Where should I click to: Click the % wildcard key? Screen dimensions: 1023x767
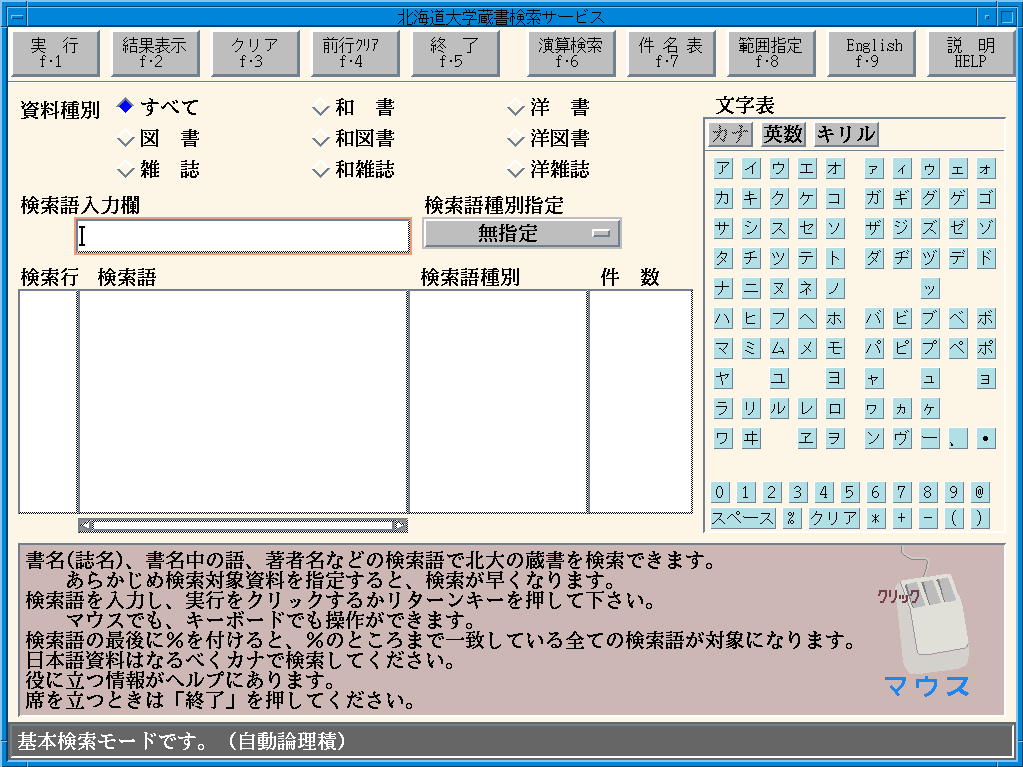pos(791,518)
